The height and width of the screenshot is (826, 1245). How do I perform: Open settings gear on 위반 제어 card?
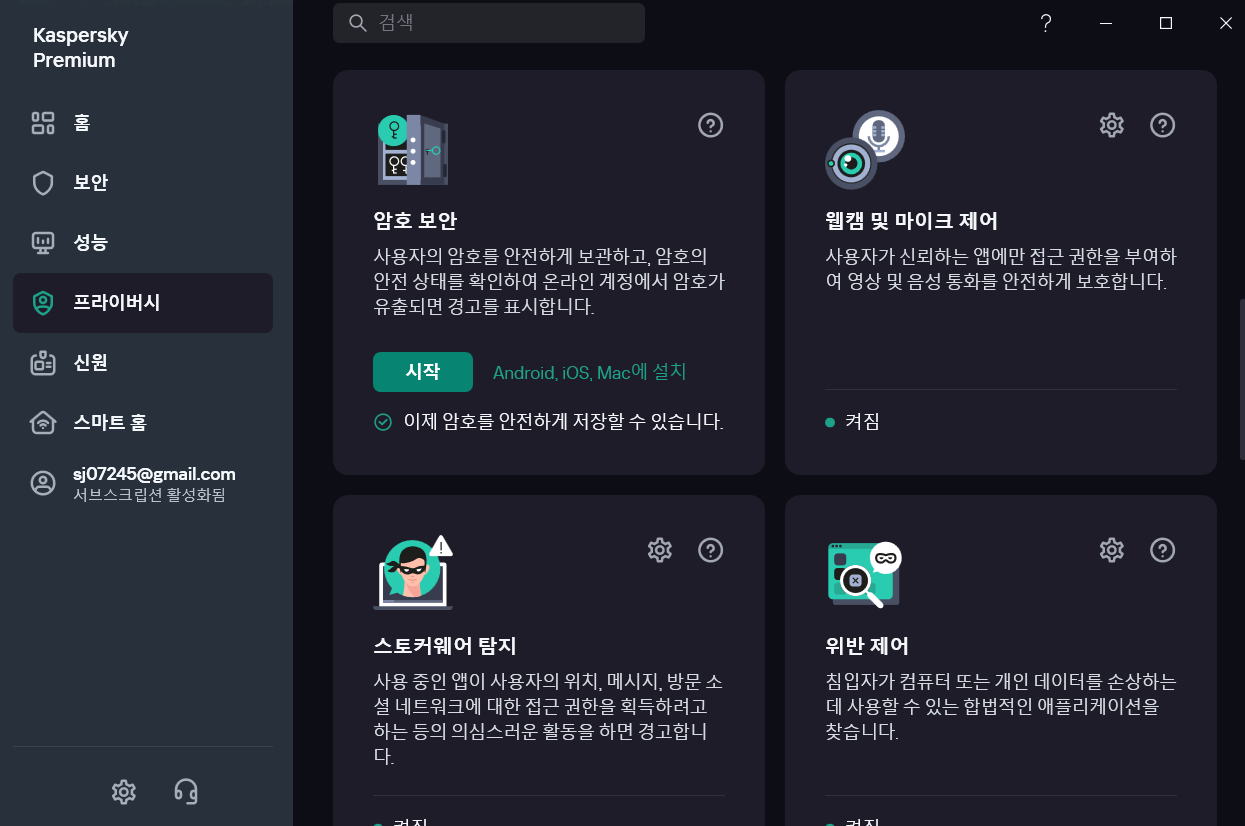[1111, 550]
